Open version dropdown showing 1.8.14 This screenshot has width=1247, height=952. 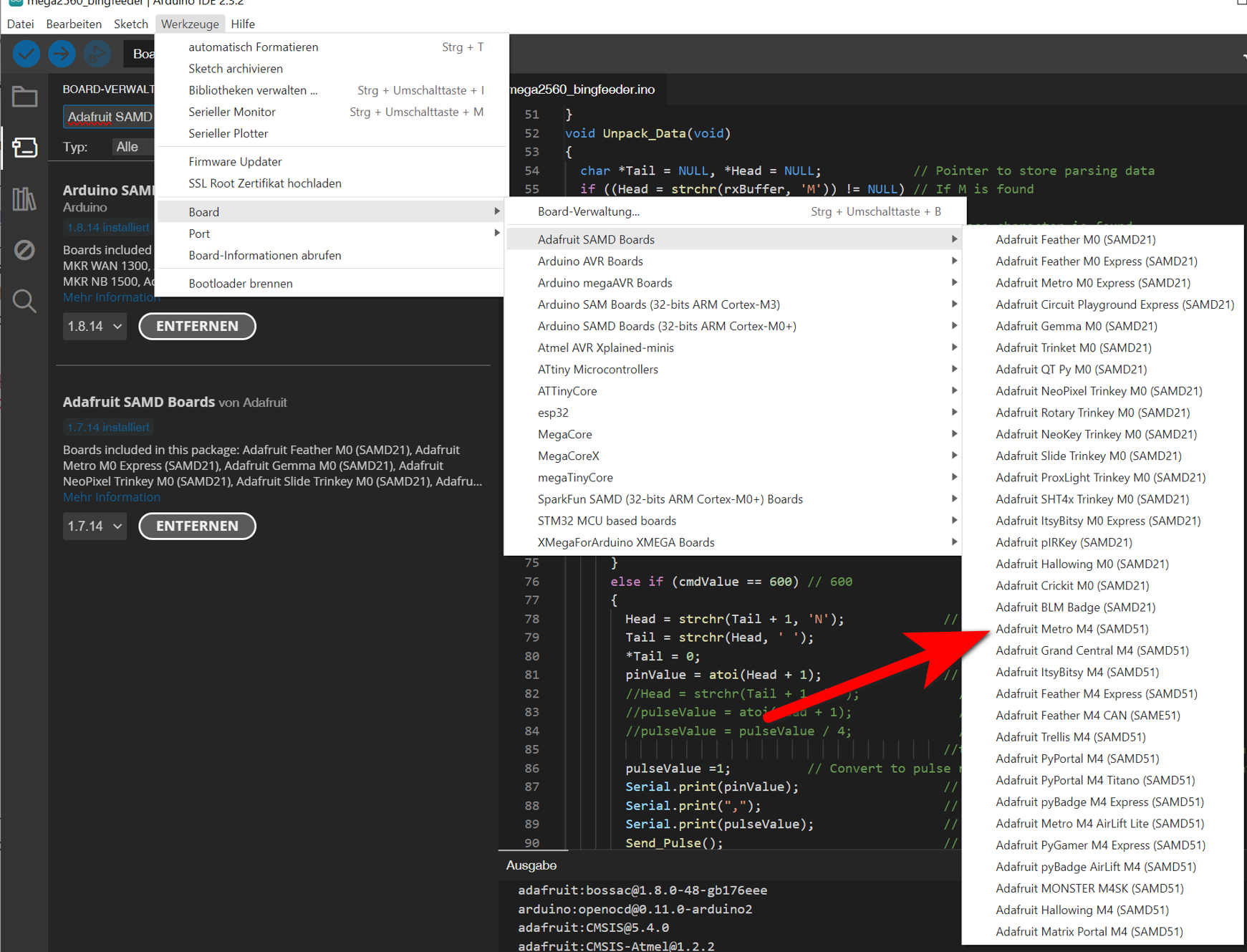pos(95,326)
